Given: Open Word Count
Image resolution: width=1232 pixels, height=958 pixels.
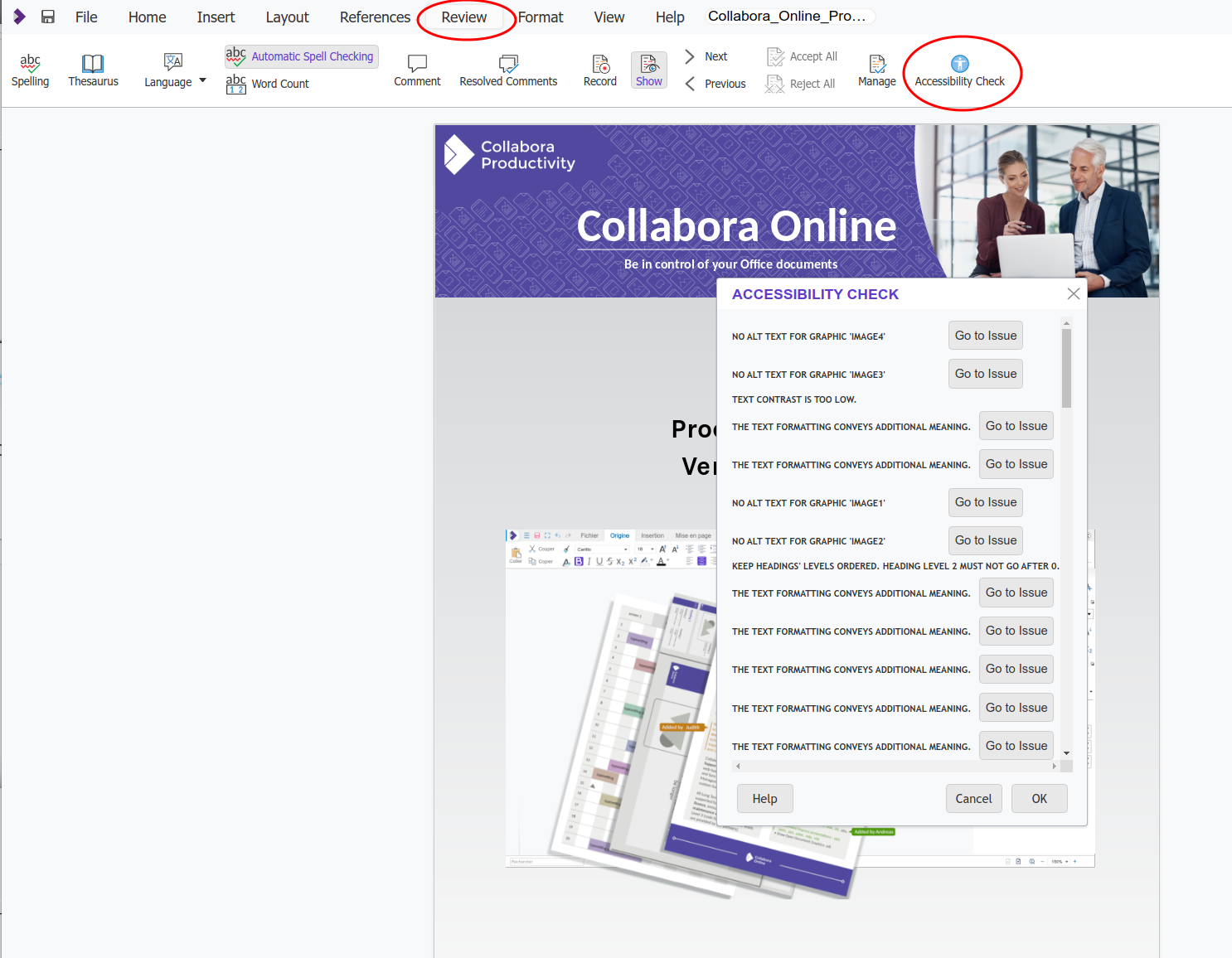Looking at the screenshot, I should [267, 84].
